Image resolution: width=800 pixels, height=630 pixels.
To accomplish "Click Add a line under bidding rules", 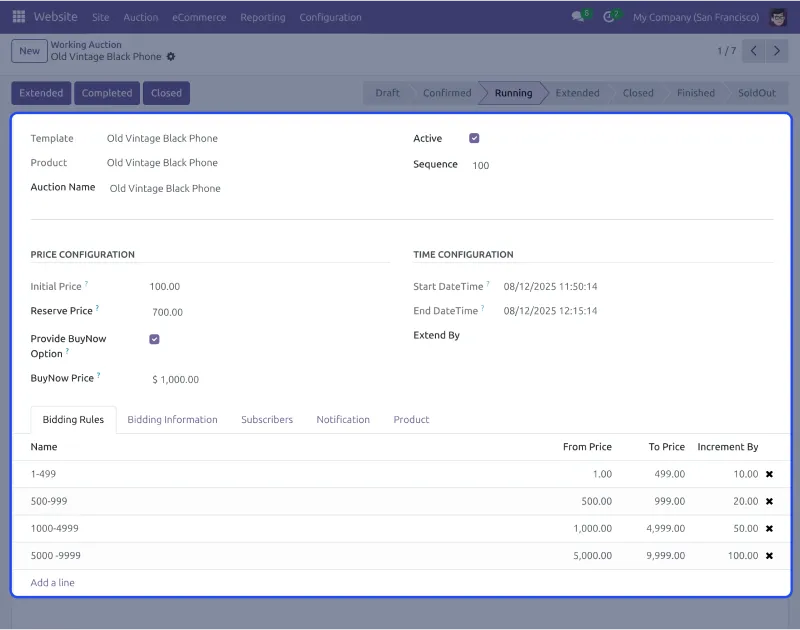I will 52,582.
